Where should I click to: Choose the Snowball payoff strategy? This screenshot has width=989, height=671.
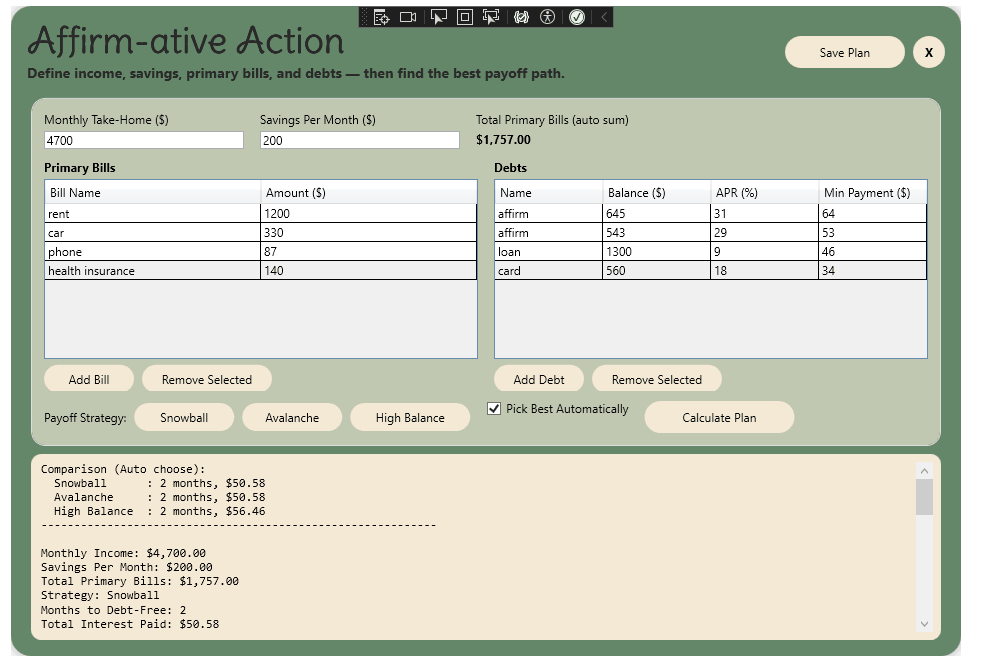click(184, 418)
